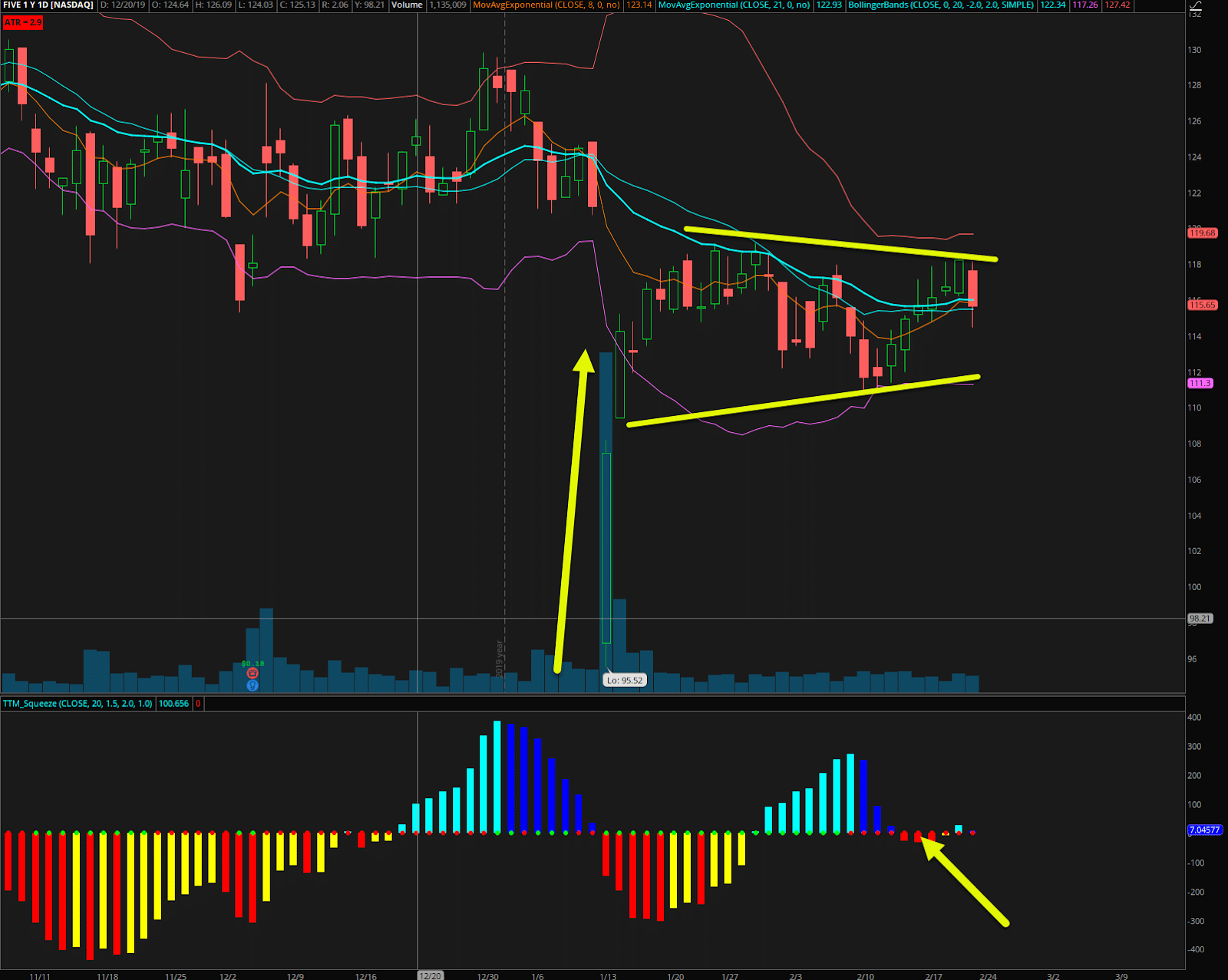
Task: Click the 2/24 date axis label
Action: click(x=988, y=976)
